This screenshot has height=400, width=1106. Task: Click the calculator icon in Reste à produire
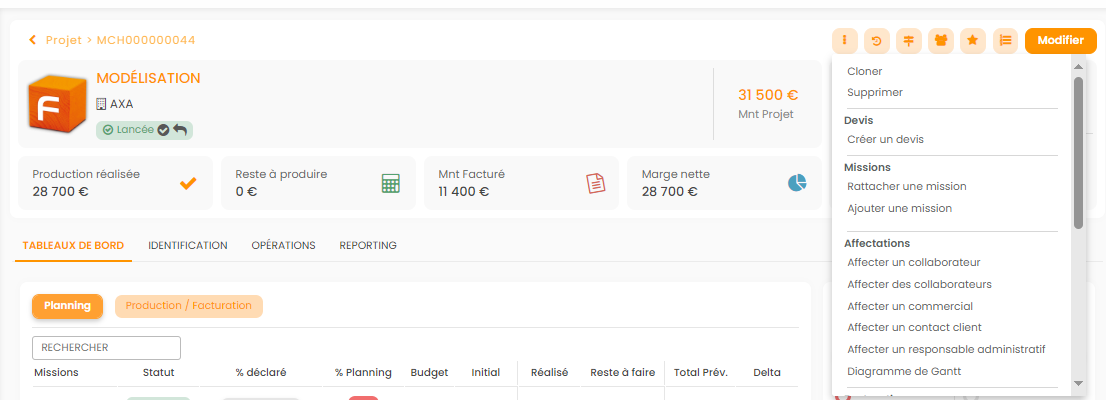pos(391,183)
